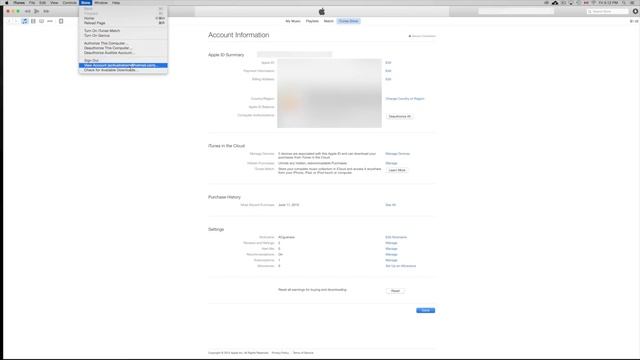This screenshot has height=360, width=640.
Task: Select the TV Shows library icon
Action: click(x=42, y=21)
